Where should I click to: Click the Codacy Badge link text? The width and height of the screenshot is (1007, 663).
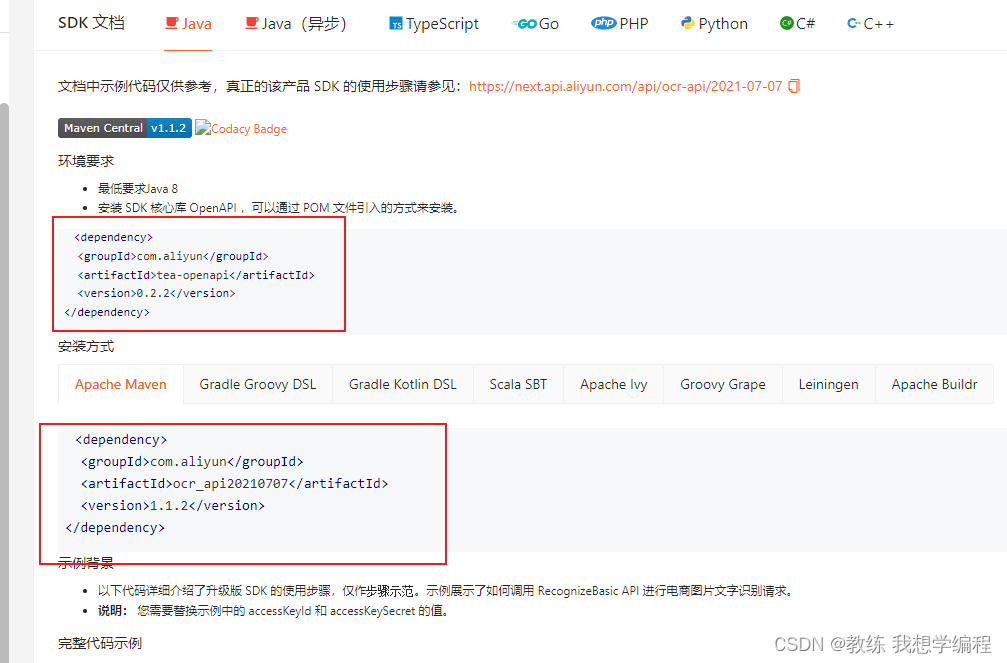tap(249, 128)
